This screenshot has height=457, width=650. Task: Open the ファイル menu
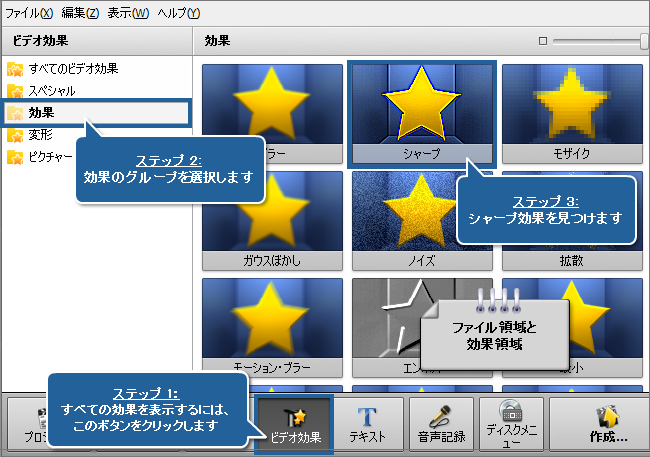pyautogui.click(x=29, y=13)
